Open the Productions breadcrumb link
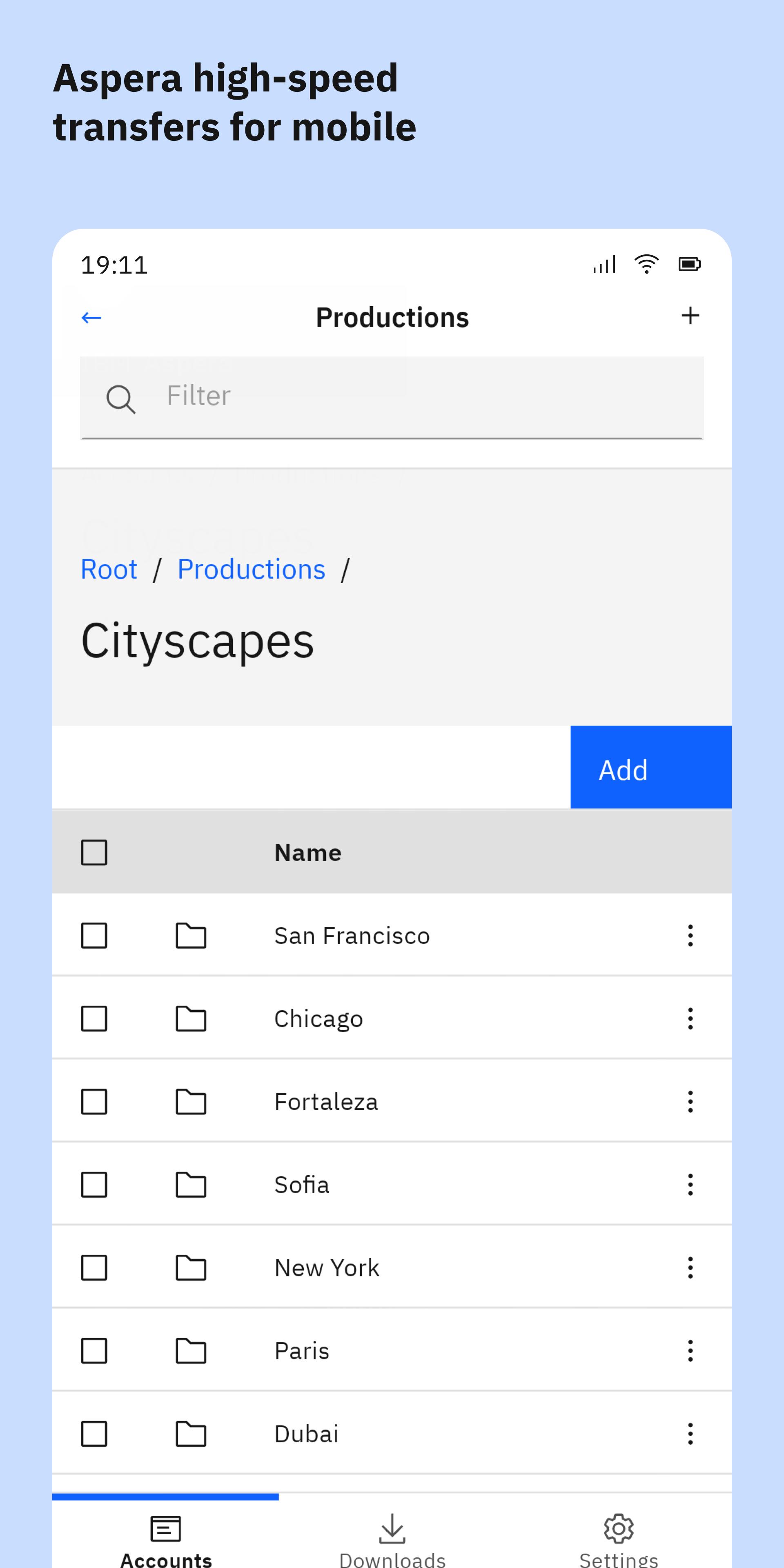Screen dimensions: 784x1568 tap(252, 570)
